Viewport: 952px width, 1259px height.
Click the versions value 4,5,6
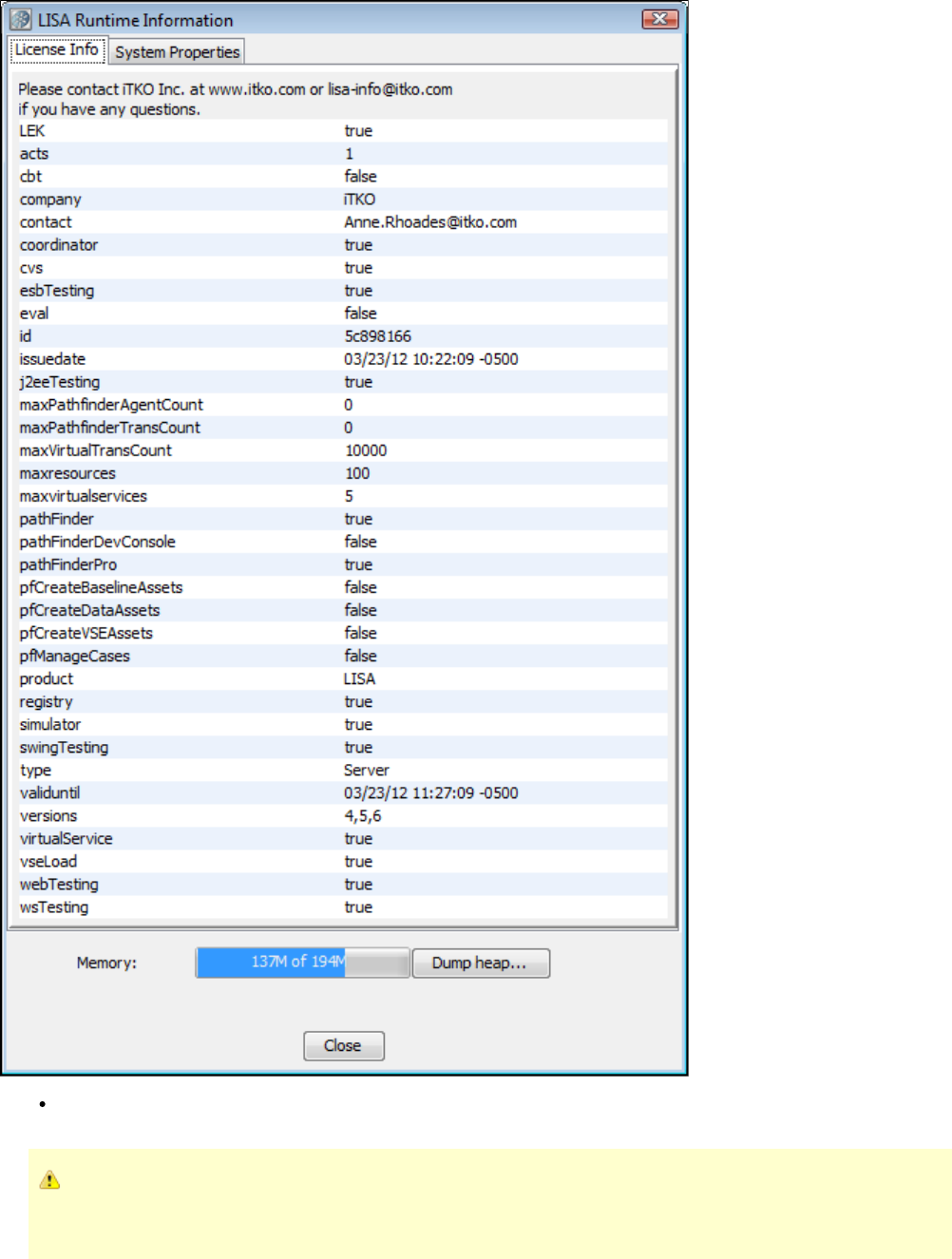(363, 815)
